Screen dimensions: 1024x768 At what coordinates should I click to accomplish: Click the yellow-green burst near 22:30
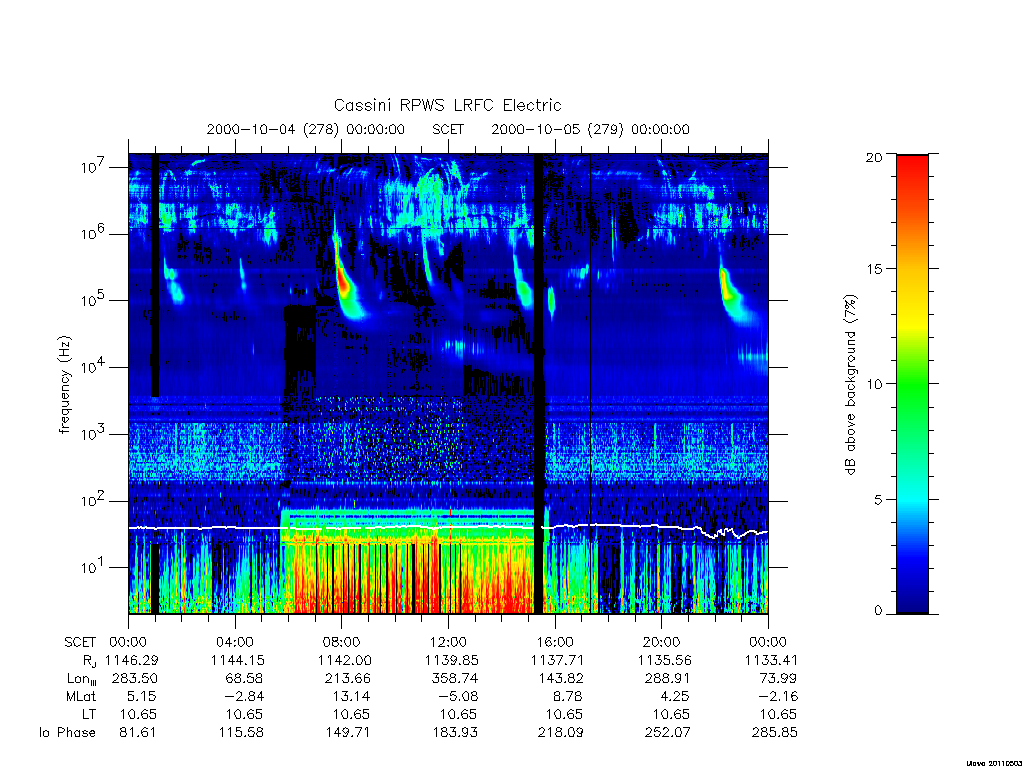(x=730, y=289)
